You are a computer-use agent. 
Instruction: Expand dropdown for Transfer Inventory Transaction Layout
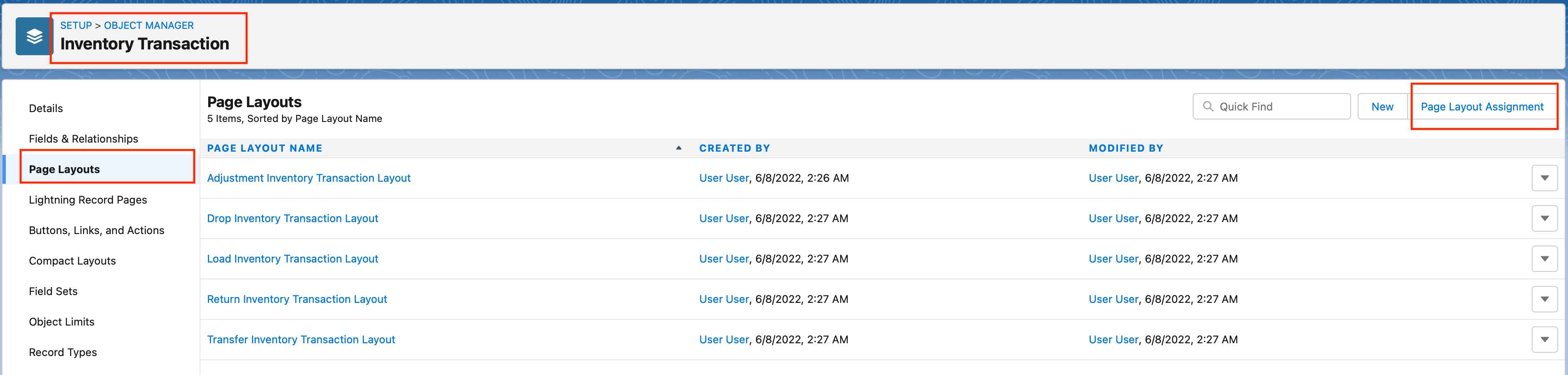[1544, 340]
